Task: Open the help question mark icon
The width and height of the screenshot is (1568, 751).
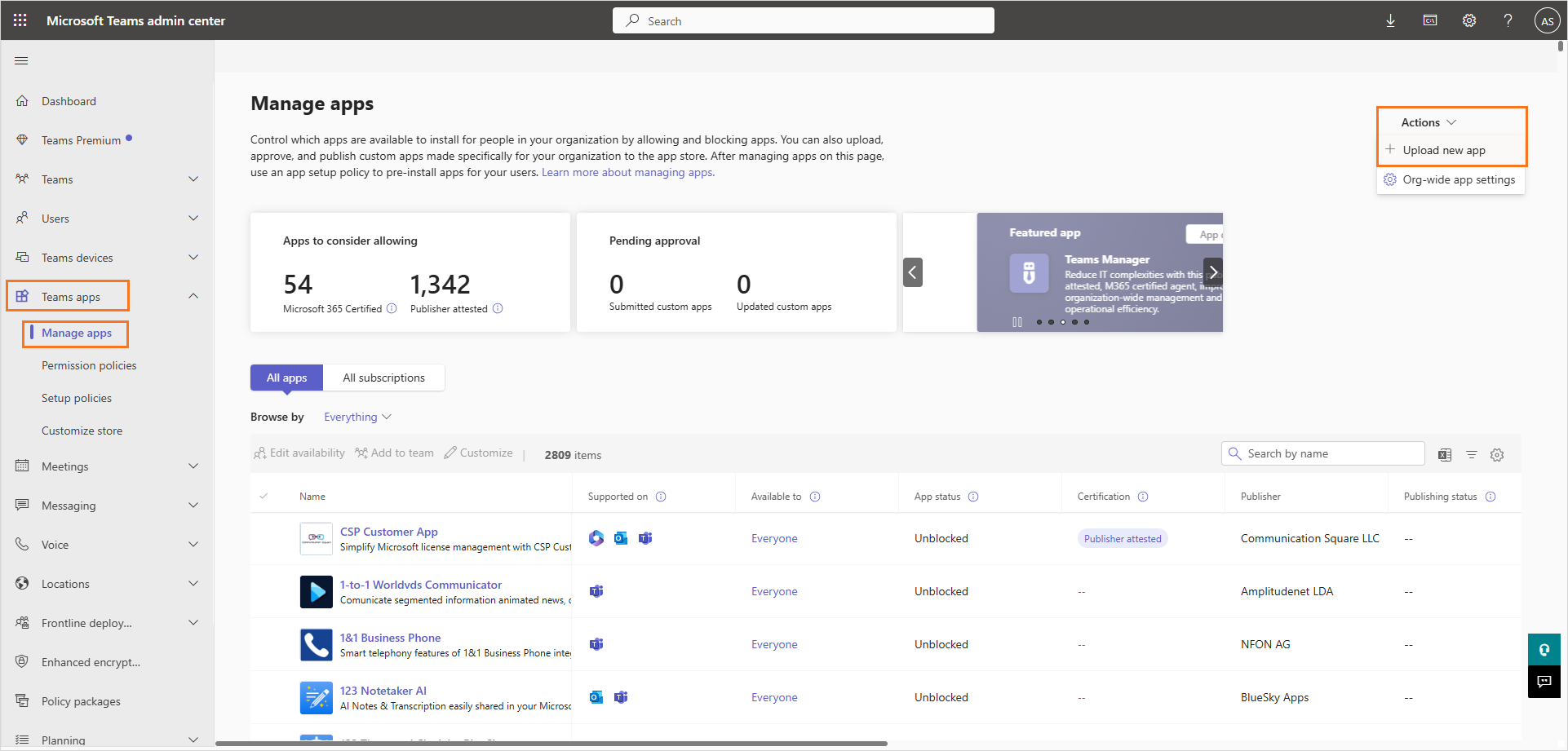Action: (x=1508, y=20)
